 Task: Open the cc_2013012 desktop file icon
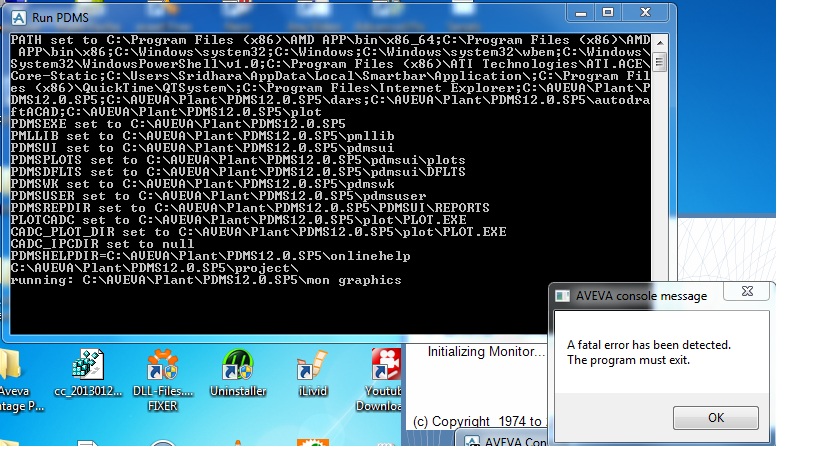88,373
